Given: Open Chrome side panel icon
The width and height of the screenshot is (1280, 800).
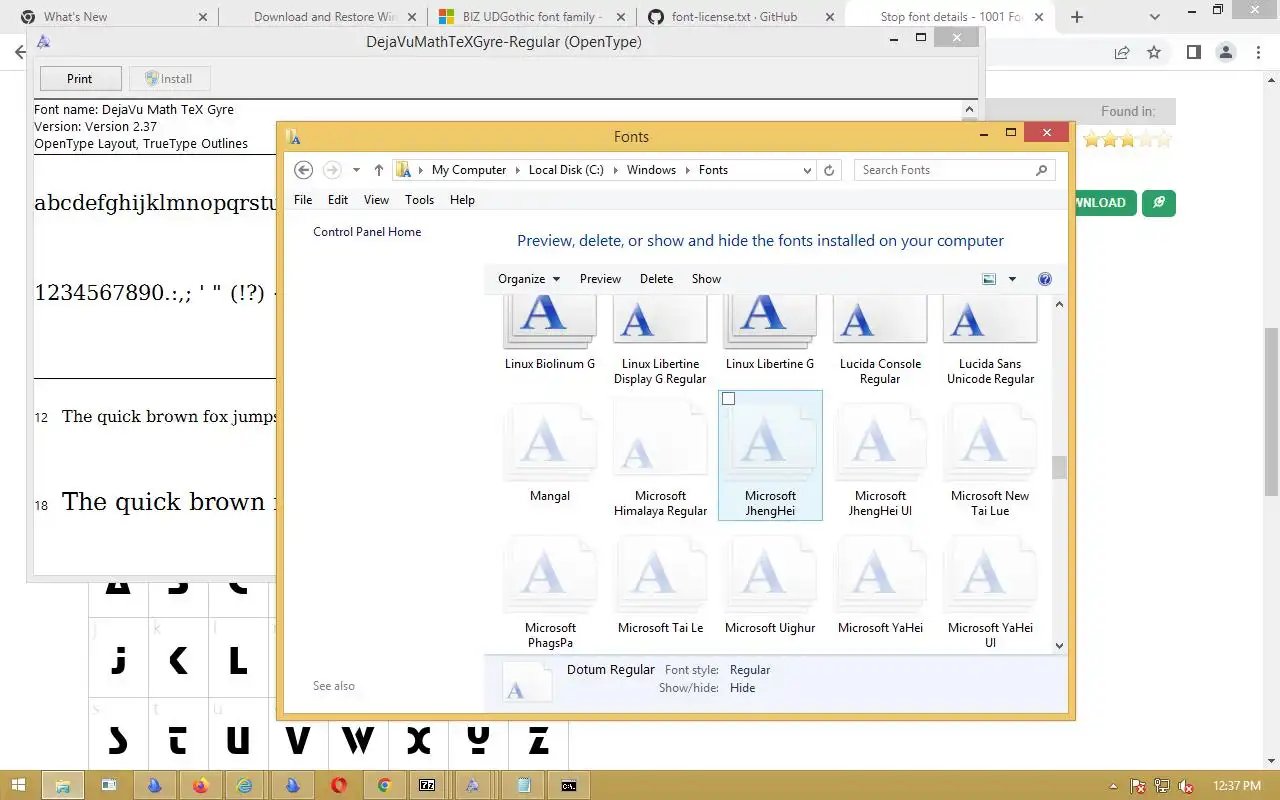Looking at the screenshot, I should point(1193,52).
